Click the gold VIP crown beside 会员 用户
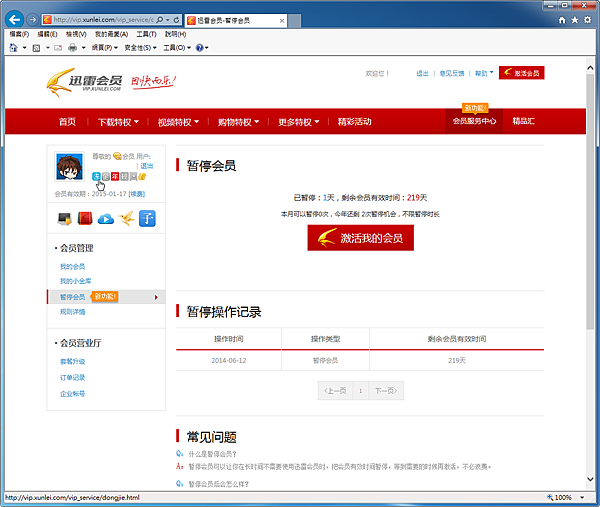This screenshot has width=600, height=507. 117,156
